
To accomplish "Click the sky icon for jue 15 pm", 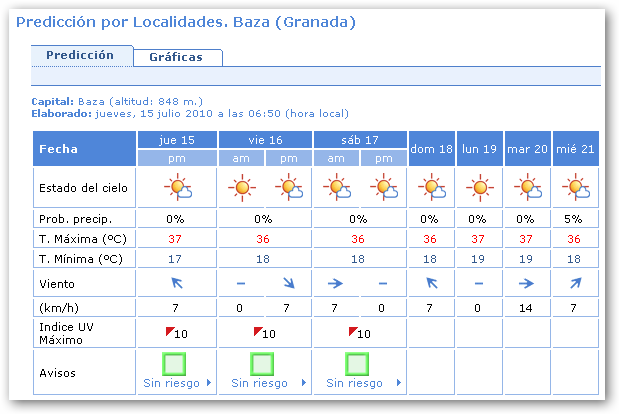I will pyautogui.click(x=177, y=188).
